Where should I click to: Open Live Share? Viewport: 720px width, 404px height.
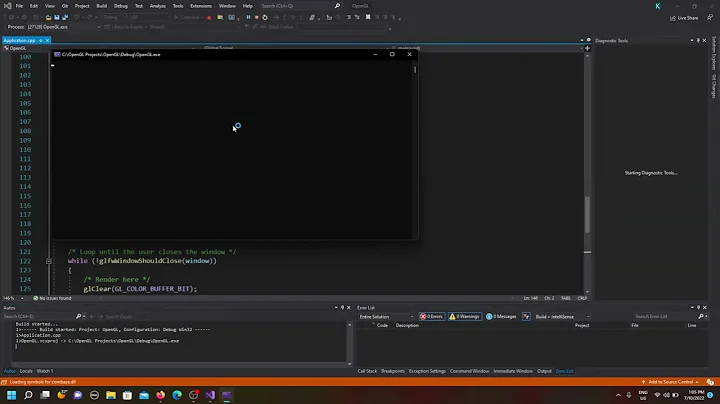(x=684, y=18)
